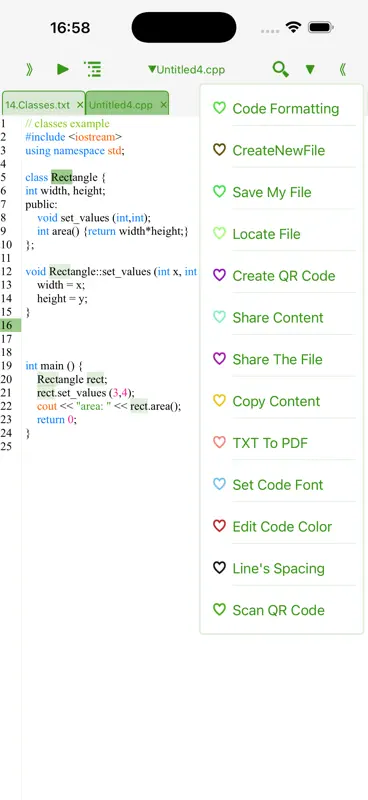Expand left panel with double chevron
Screen dimensions: 368x800
coord(29,69)
